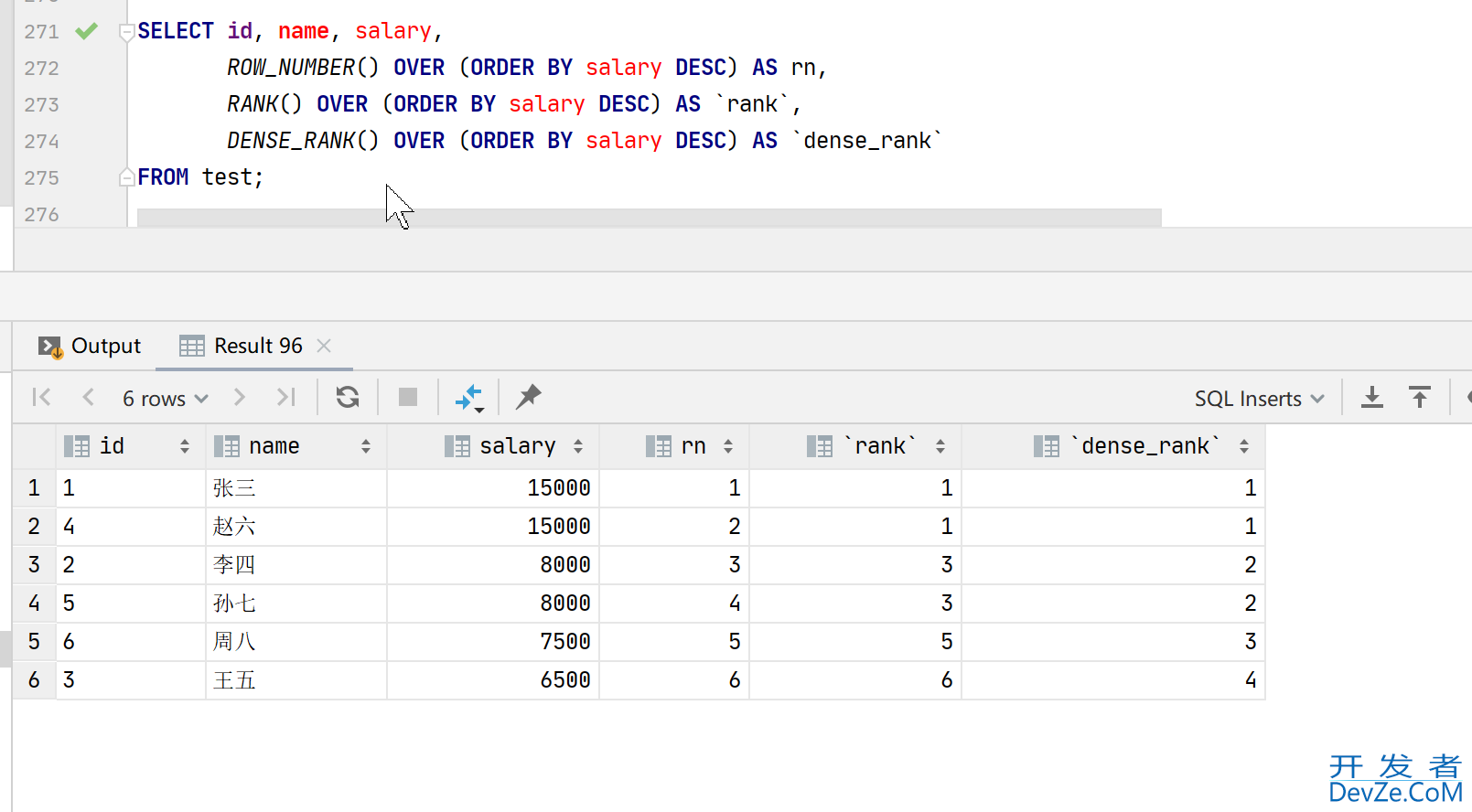This screenshot has height=812, width=1472.
Task: Select the cell containing 张三
Action: [296, 488]
